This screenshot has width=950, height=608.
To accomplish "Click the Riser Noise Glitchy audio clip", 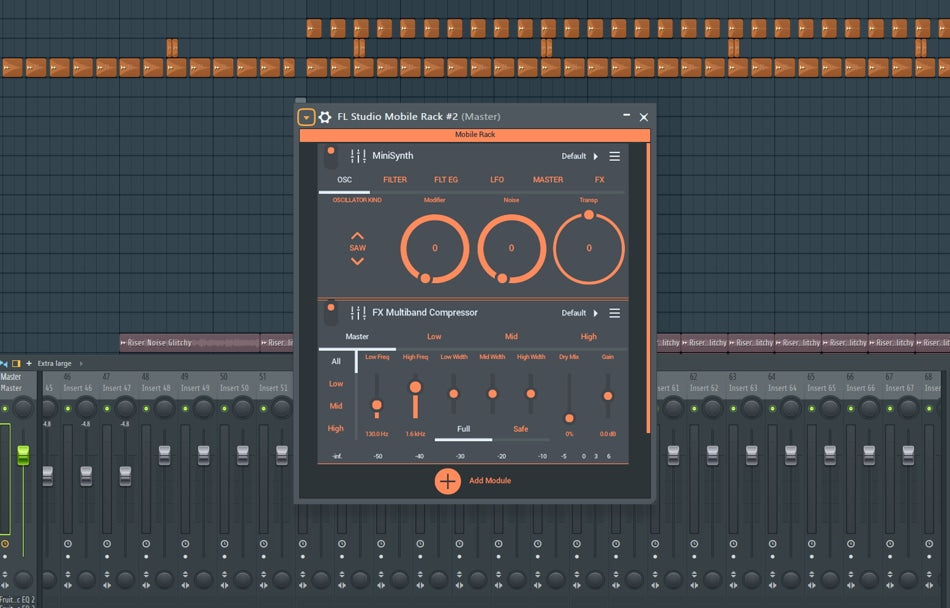I will pos(190,343).
